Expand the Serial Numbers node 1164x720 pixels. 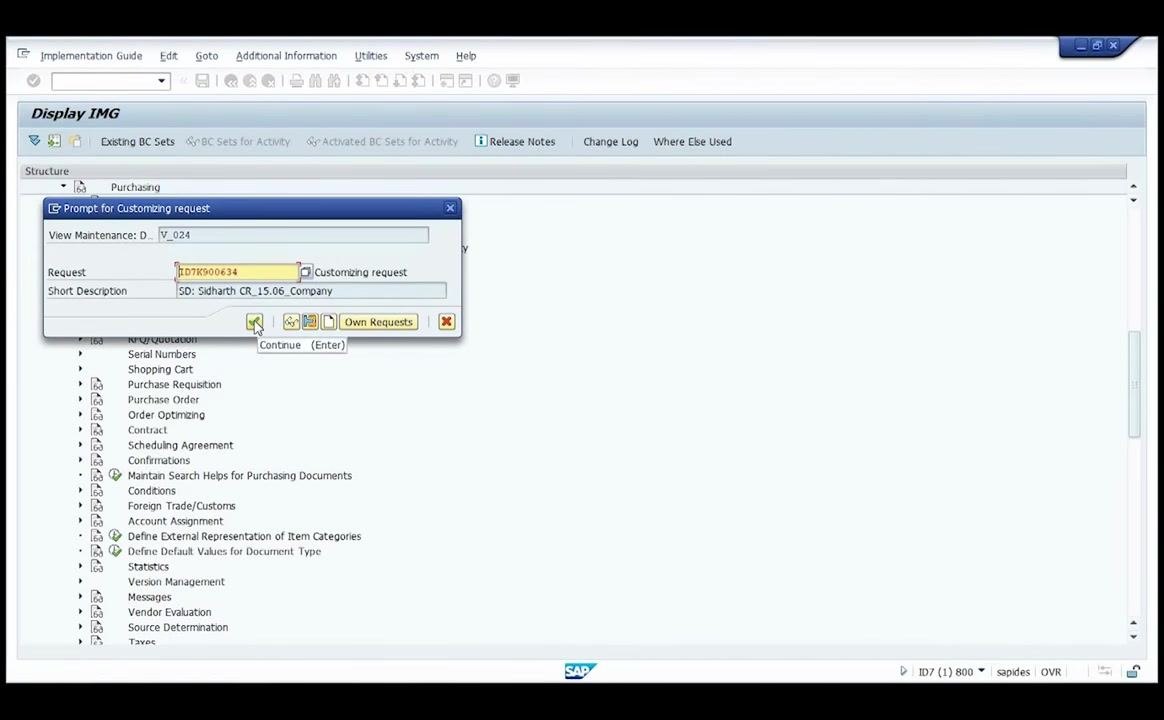[80, 353]
